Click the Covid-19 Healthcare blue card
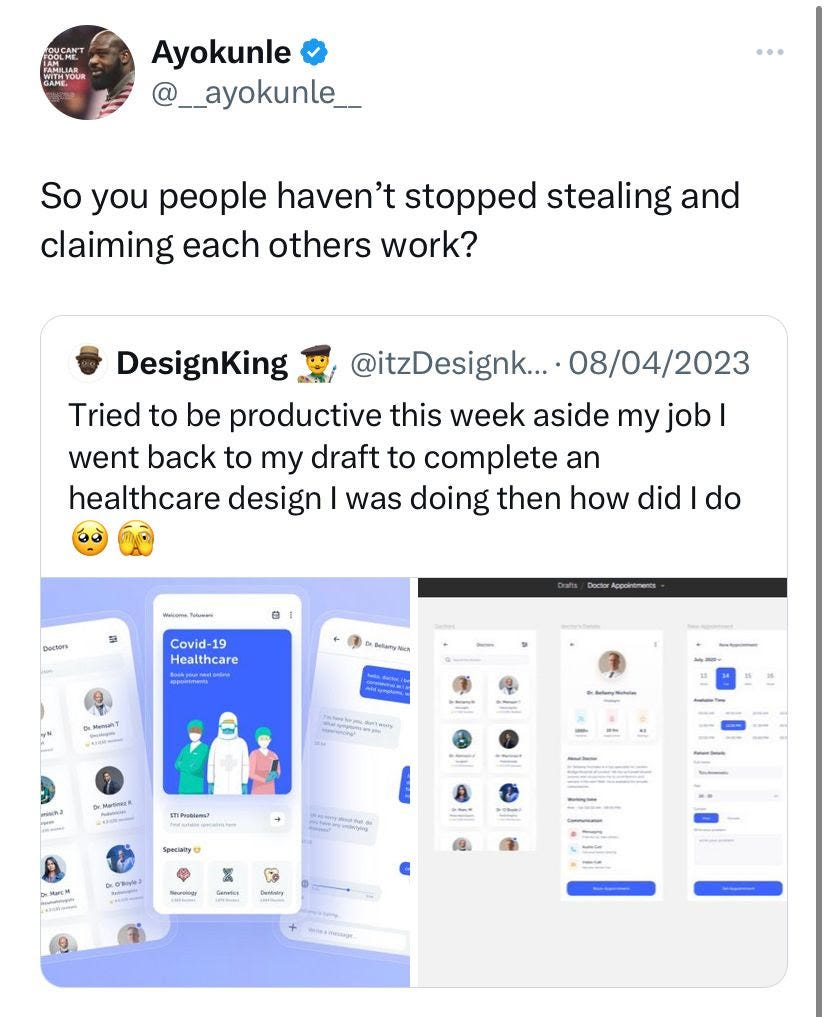The height and width of the screenshot is (1017, 828). pyautogui.click(x=226, y=712)
